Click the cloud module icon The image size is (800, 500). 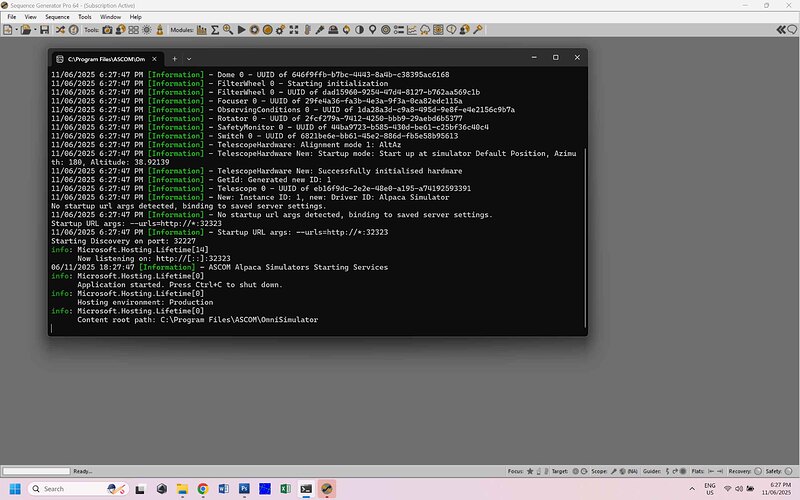425,30
